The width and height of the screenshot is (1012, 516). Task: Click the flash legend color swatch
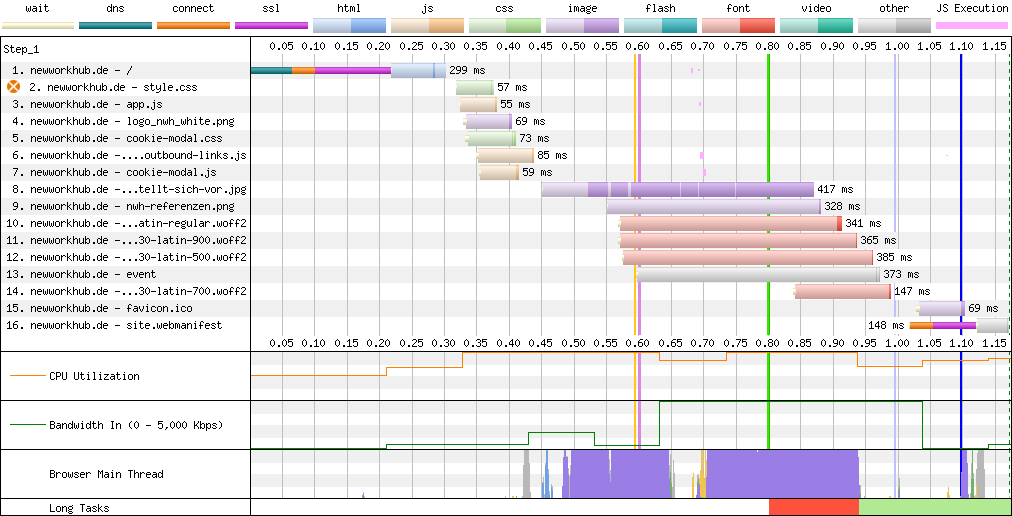coord(661,25)
